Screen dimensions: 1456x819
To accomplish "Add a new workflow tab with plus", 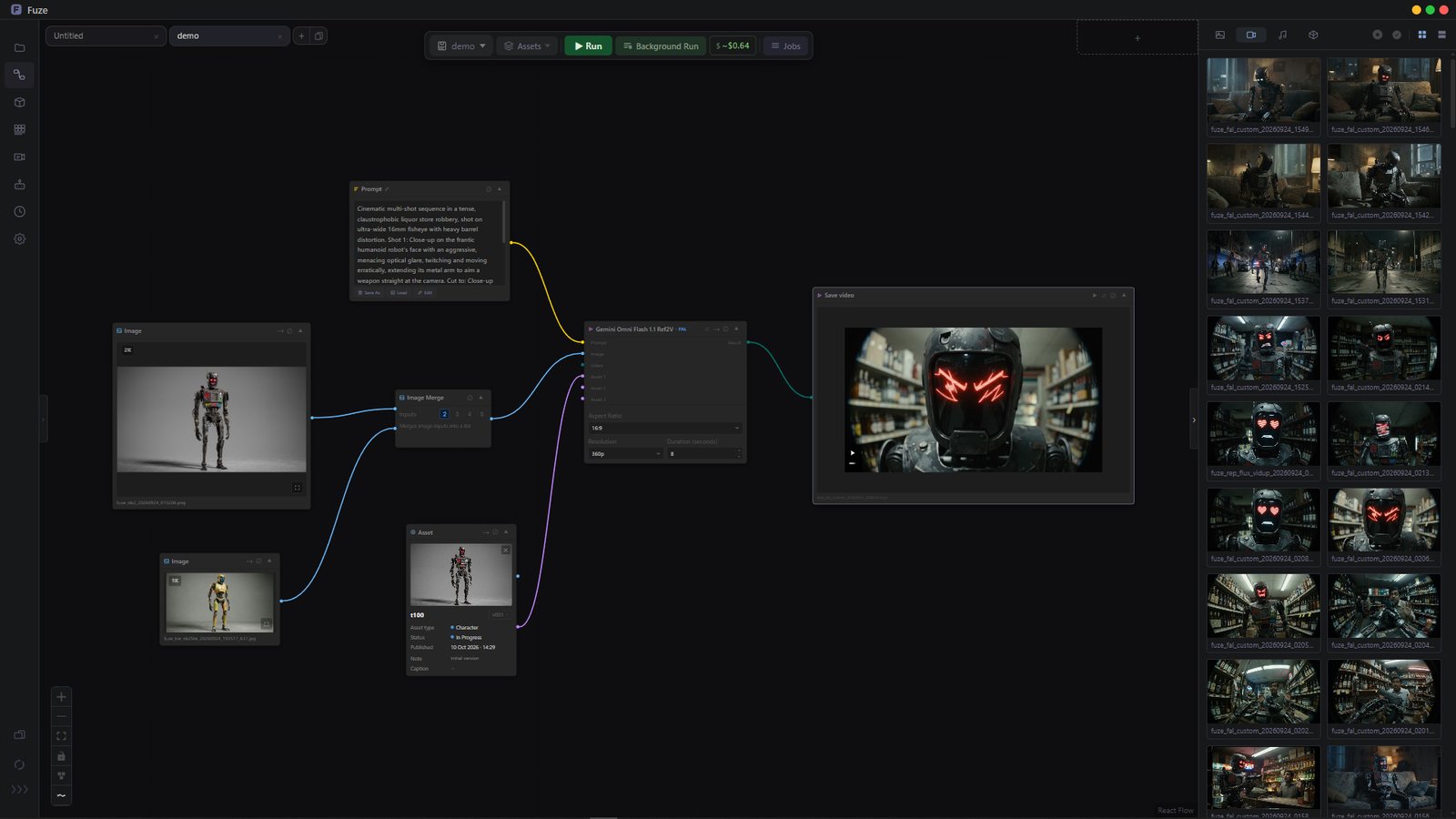I will click(301, 35).
